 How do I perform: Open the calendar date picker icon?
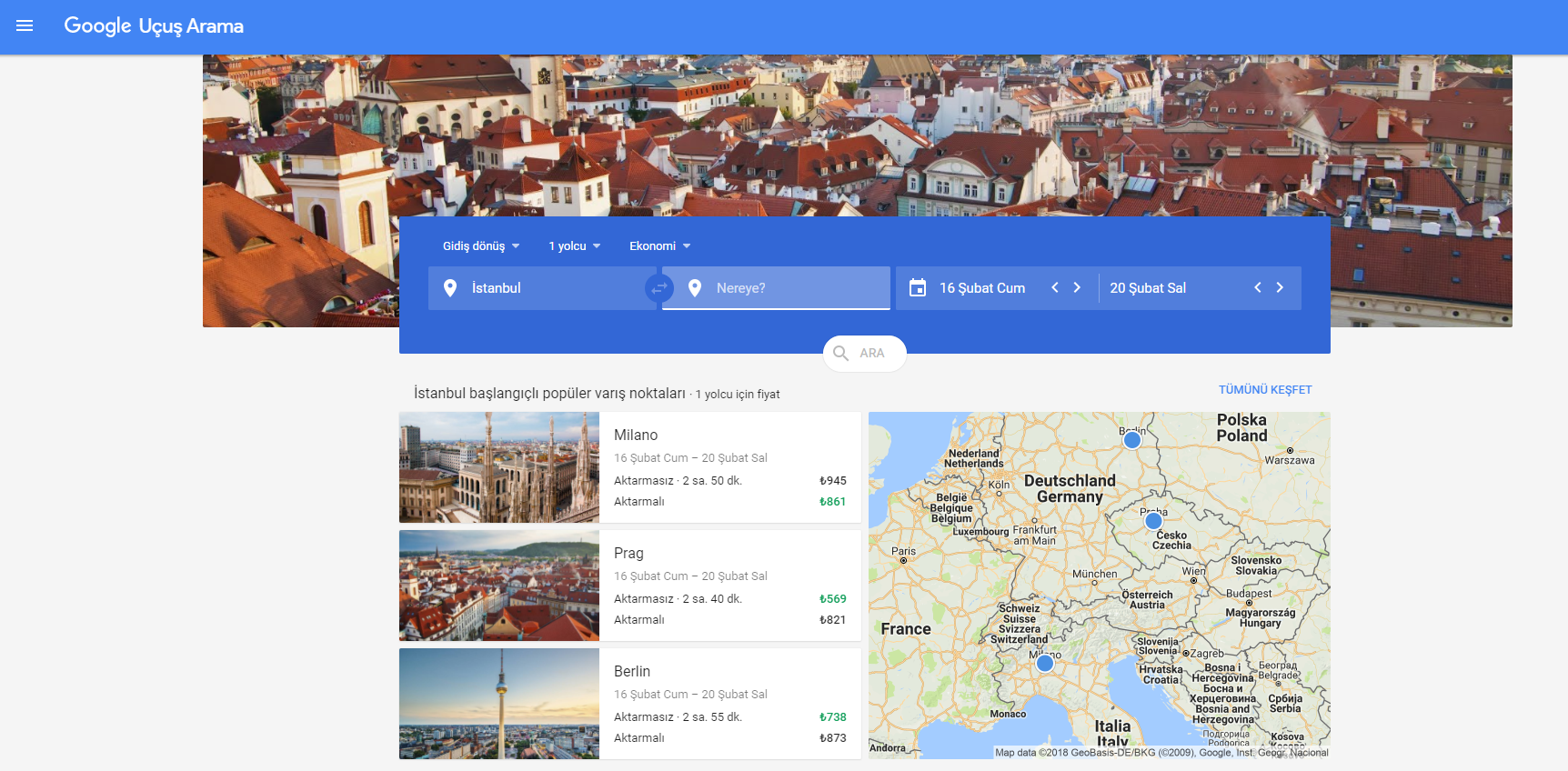pyautogui.click(x=918, y=288)
